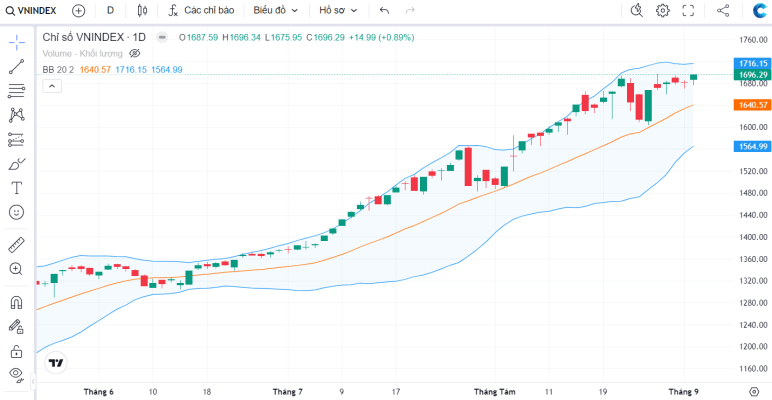This screenshot has height=400, width=772.
Task: Open the emoji icons tool
Action: coord(16,212)
